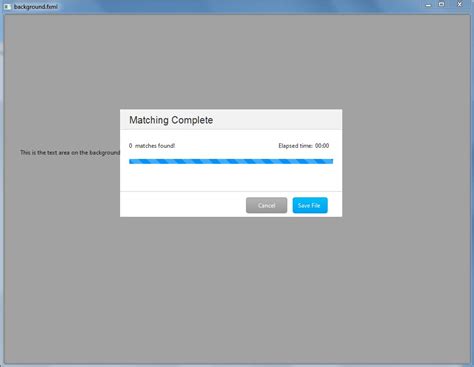Image resolution: width=474 pixels, height=367 pixels.
Task: Click the gray header band right of title
Action: pos(277,120)
